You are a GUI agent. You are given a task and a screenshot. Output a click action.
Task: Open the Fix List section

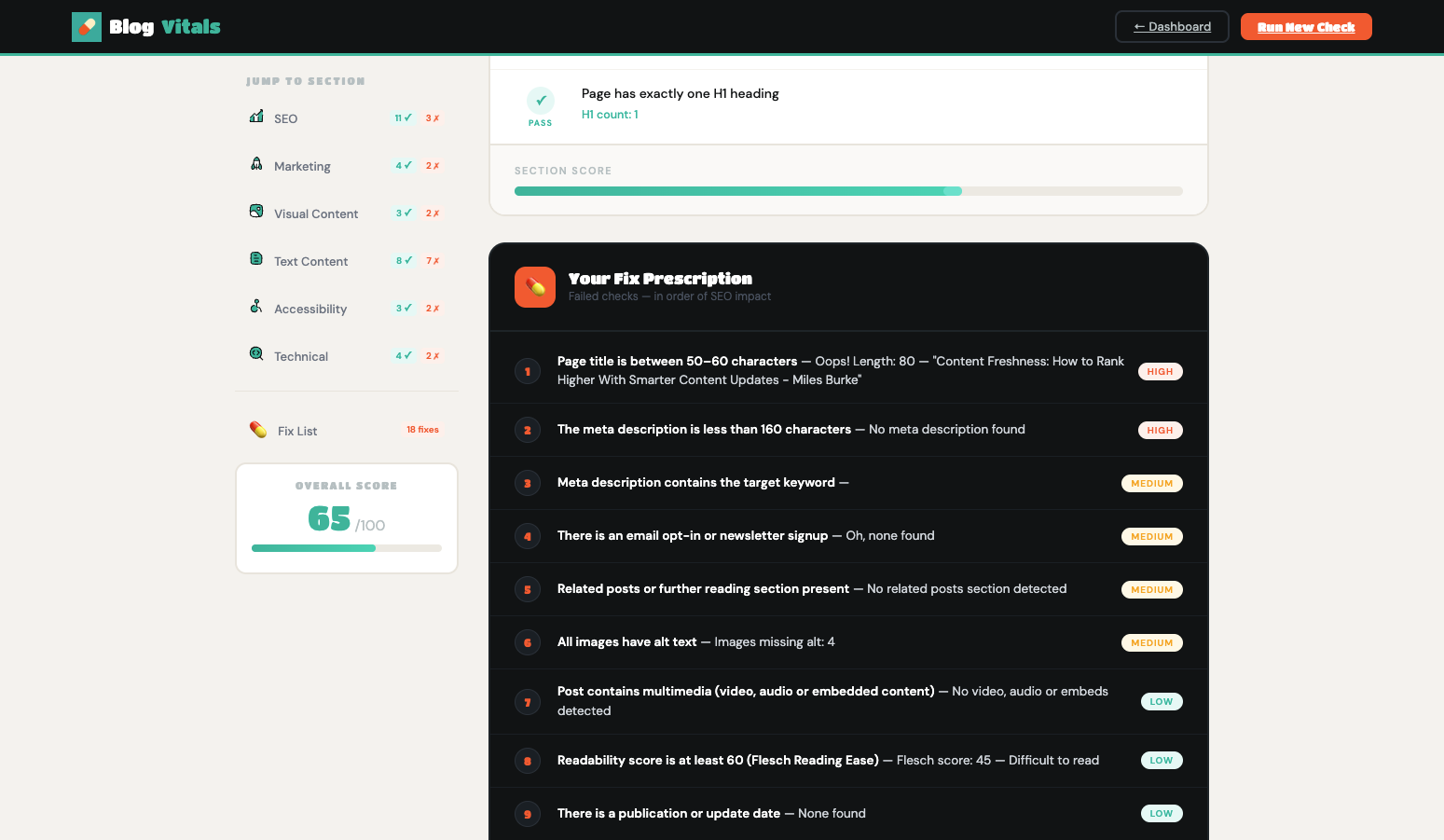[297, 430]
